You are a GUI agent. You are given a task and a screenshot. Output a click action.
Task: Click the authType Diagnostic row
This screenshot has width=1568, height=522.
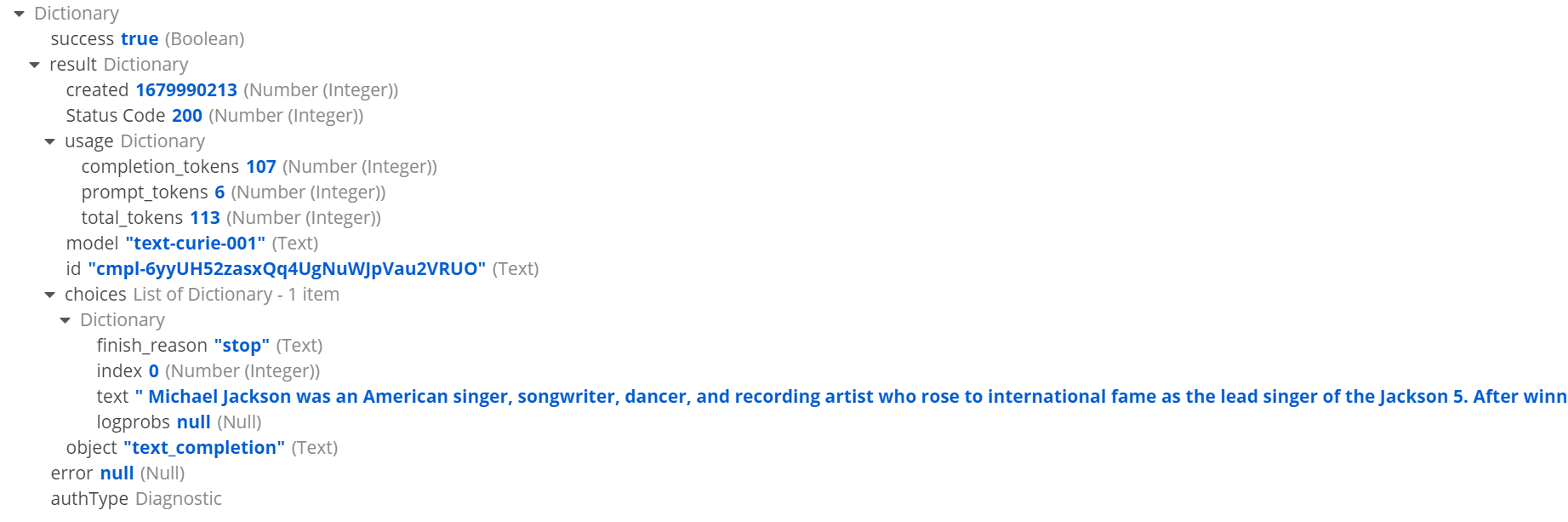(x=136, y=499)
